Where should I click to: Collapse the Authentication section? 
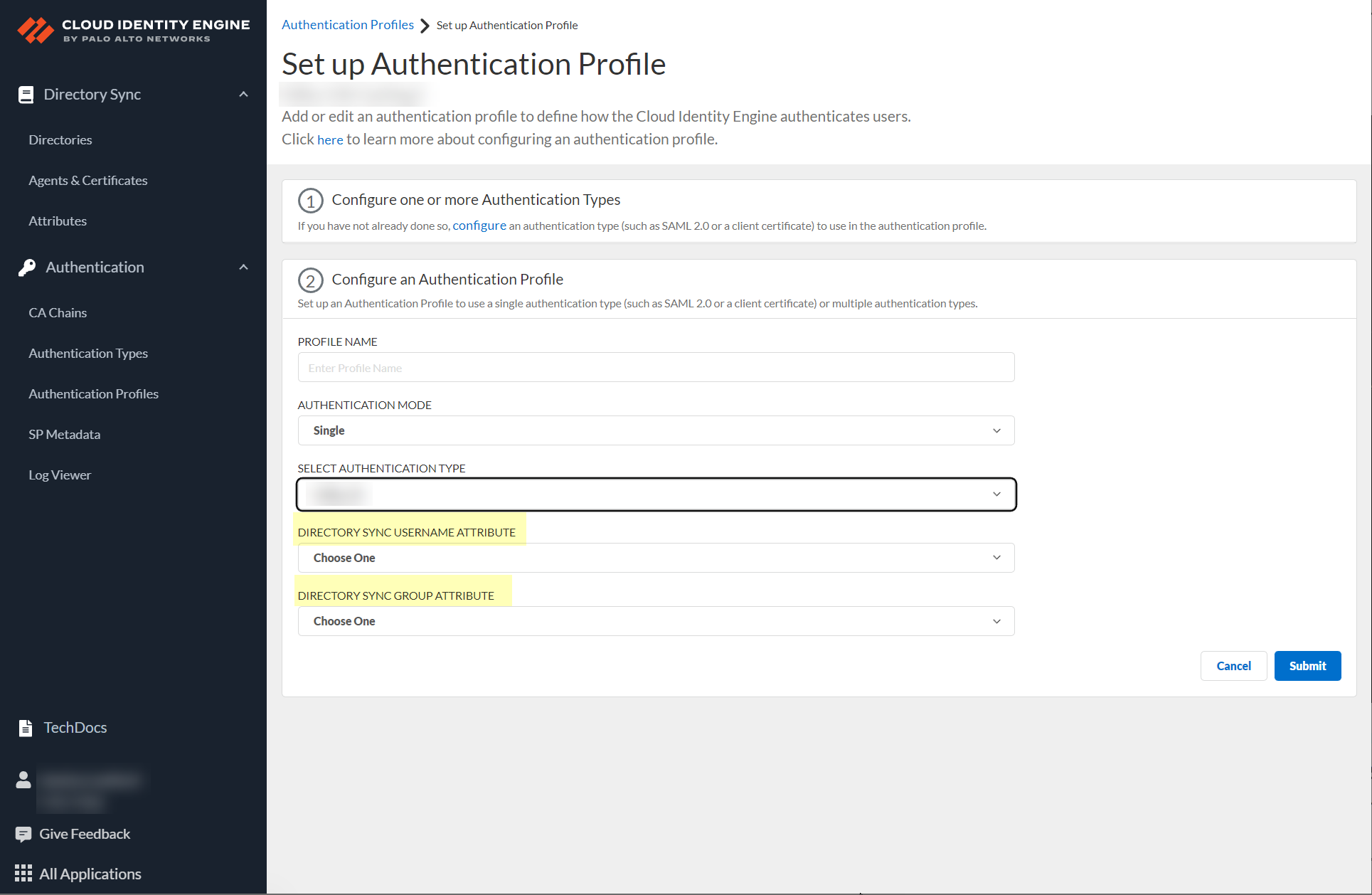243,267
